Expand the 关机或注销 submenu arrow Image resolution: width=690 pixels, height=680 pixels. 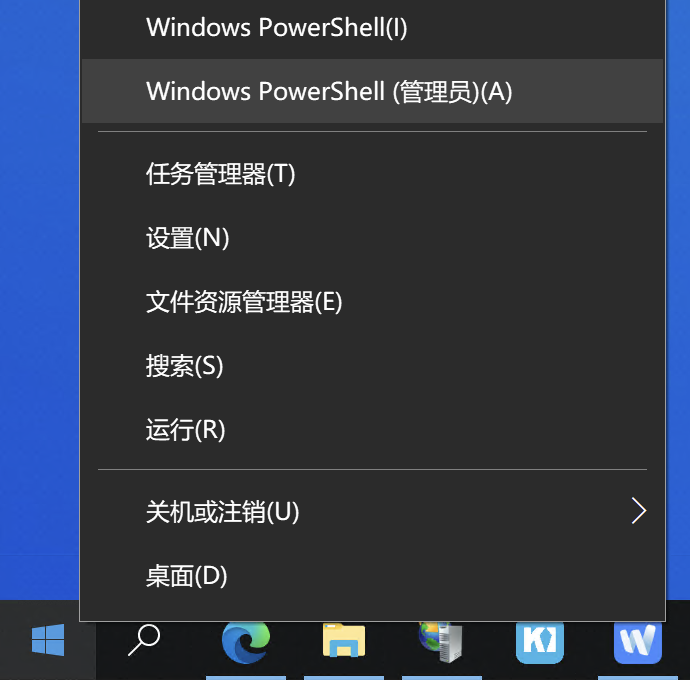(x=639, y=511)
